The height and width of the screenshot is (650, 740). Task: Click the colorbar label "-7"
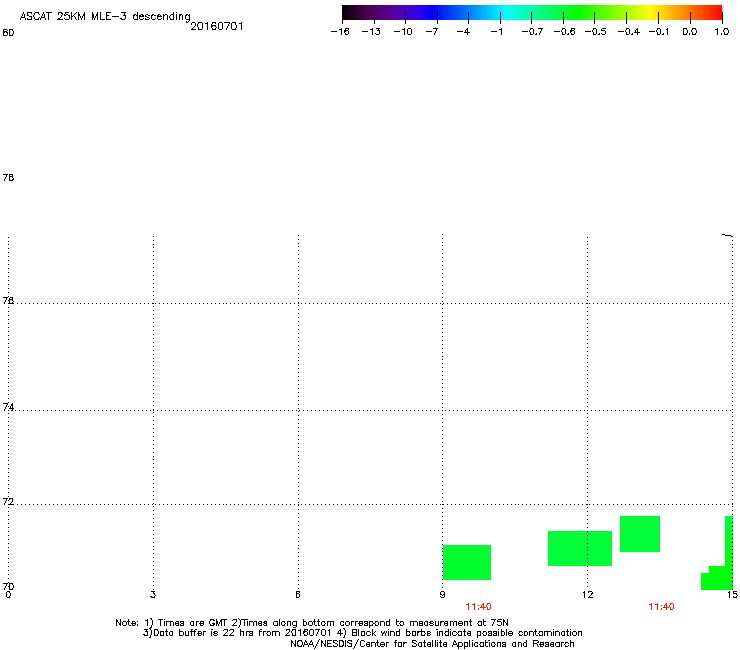(432, 32)
